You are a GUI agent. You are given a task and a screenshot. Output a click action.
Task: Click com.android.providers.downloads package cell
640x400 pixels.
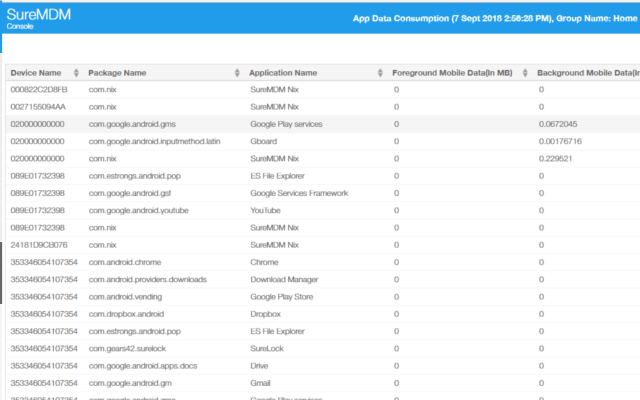tap(148, 279)
